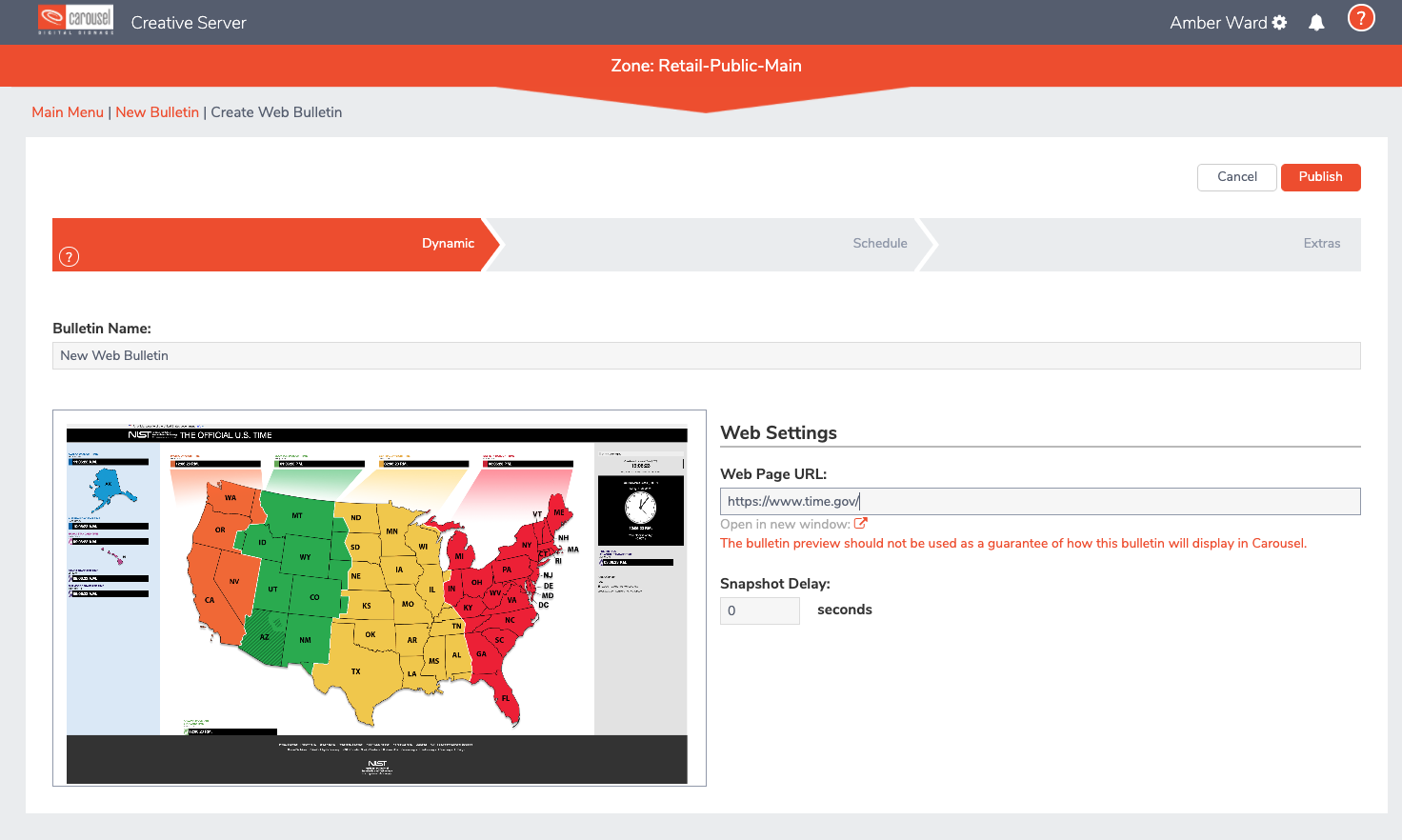Click the Amber Ward account name
The height and width of the screenshot is (840, 1402).
click(x=1221, y=22)
